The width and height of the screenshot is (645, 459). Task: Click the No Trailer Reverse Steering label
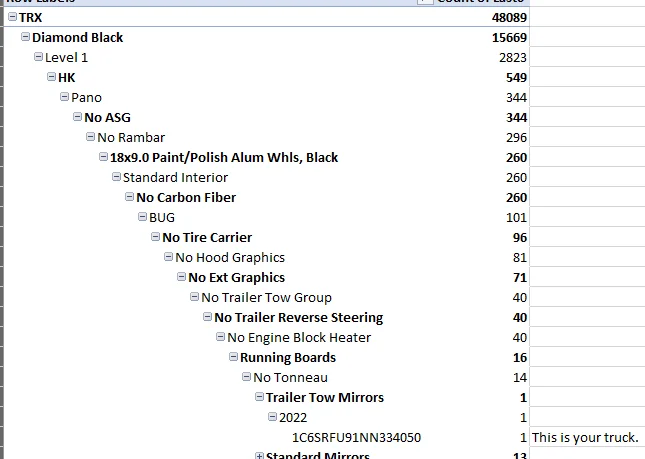click(299, 318)
